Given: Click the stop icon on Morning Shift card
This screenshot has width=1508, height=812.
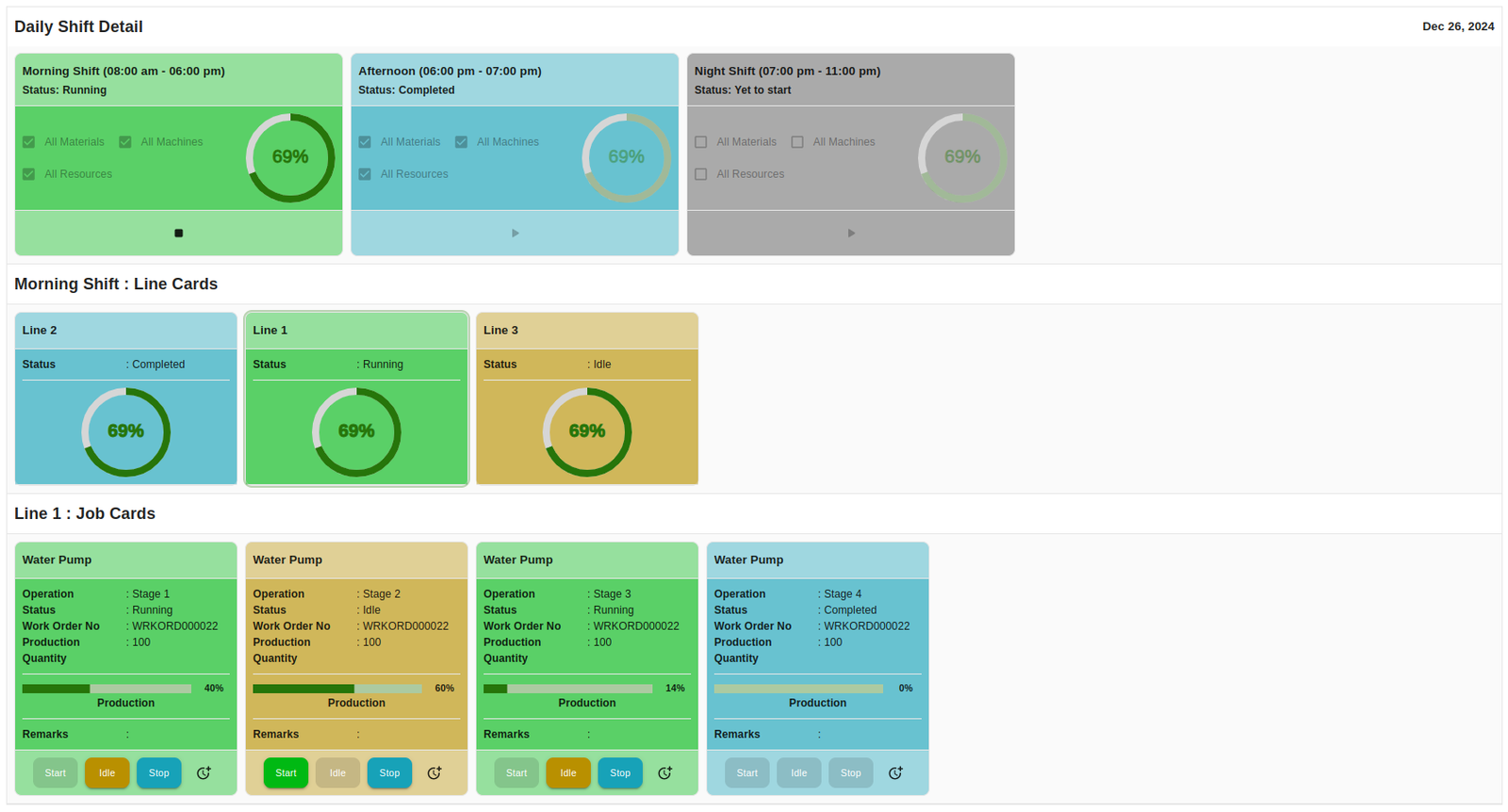Looking at the screenshot, I should (178, 233).
